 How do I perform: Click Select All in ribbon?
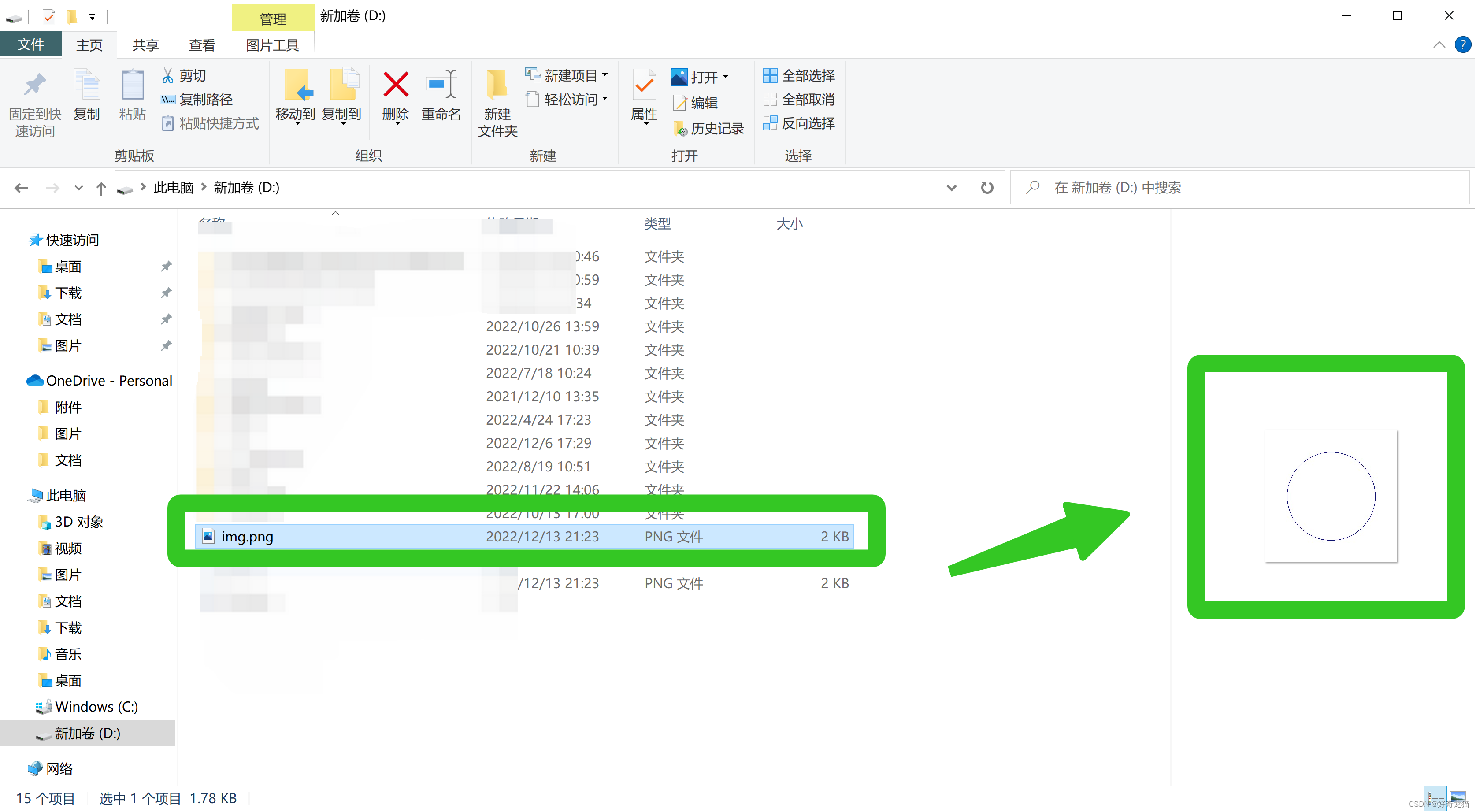[799, 75]
